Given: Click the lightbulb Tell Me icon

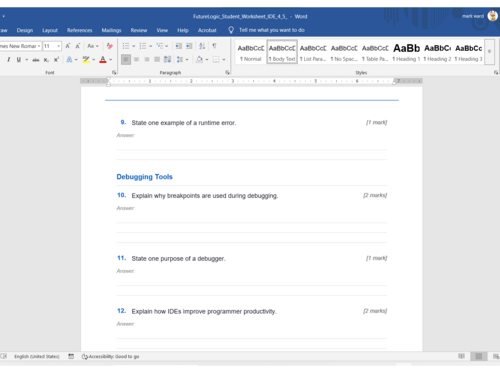Looking at the screenshot, I should [231, 30].
